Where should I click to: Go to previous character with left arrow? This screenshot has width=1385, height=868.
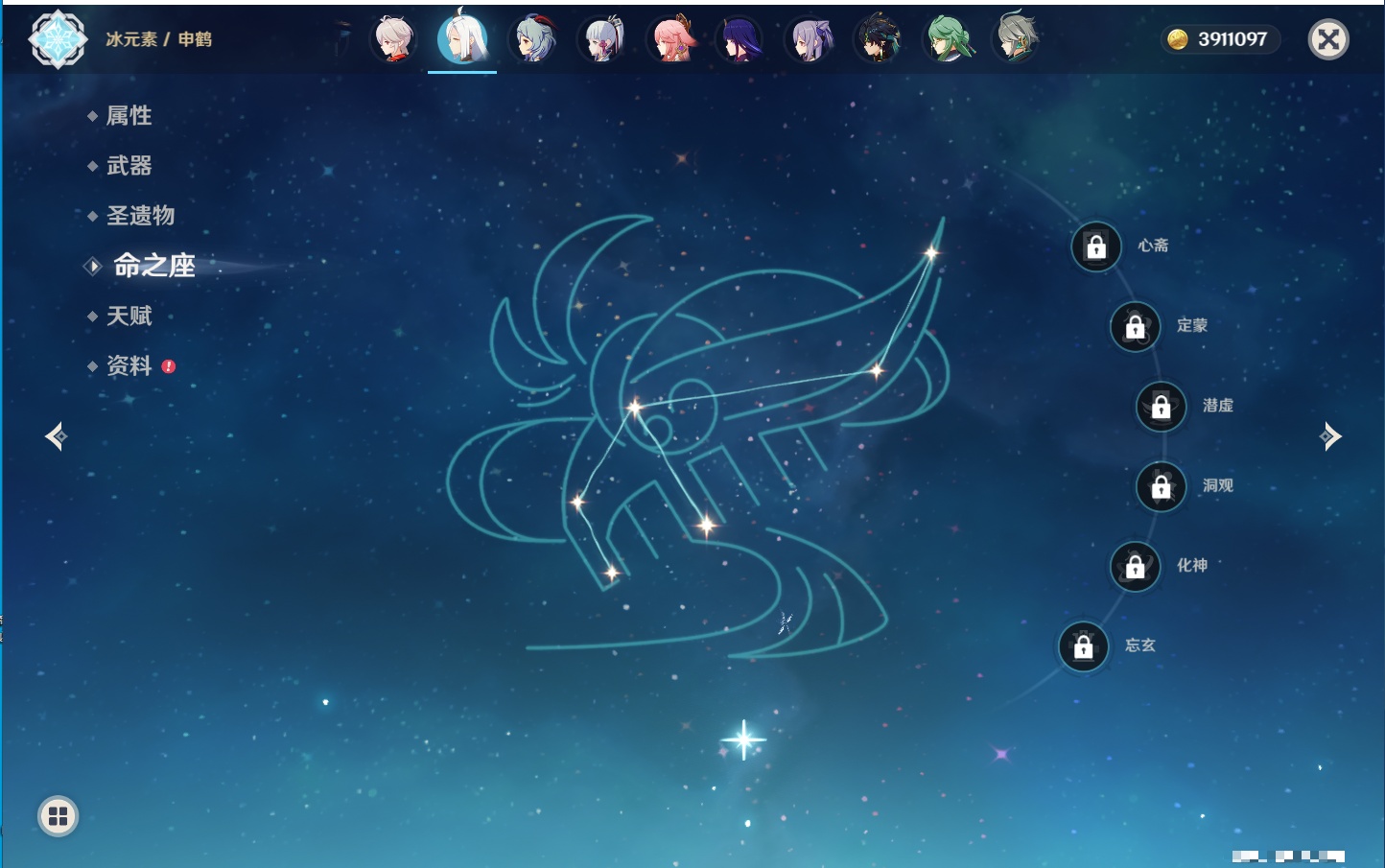pyautogui.click(x=56, y=436)
